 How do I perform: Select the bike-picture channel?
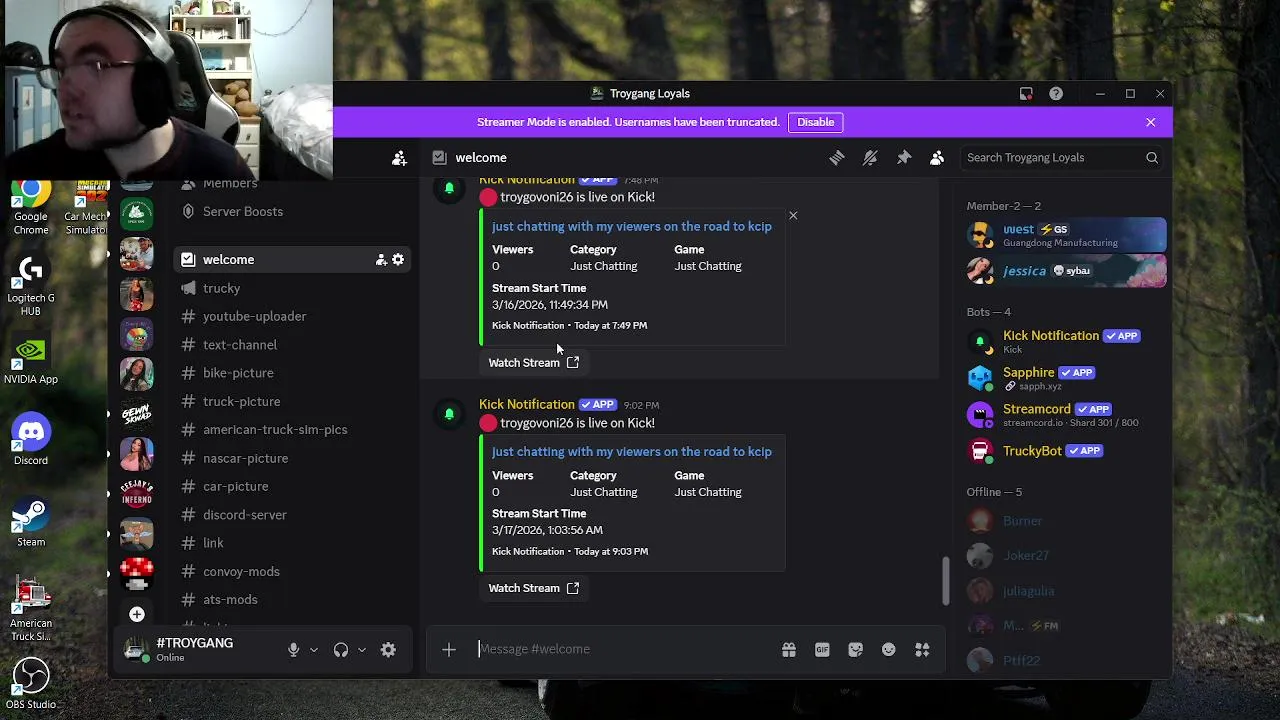click(x=290, y=373)
